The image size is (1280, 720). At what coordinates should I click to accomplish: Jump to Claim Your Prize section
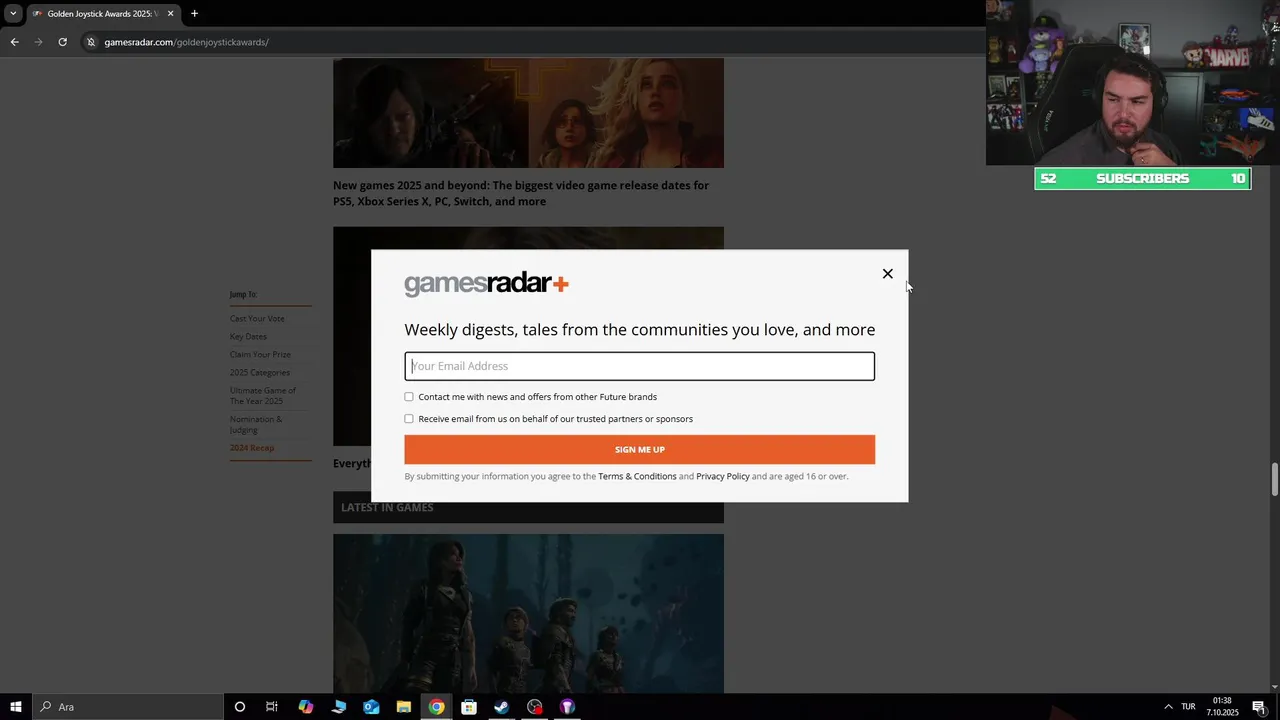tap(260, 354)
